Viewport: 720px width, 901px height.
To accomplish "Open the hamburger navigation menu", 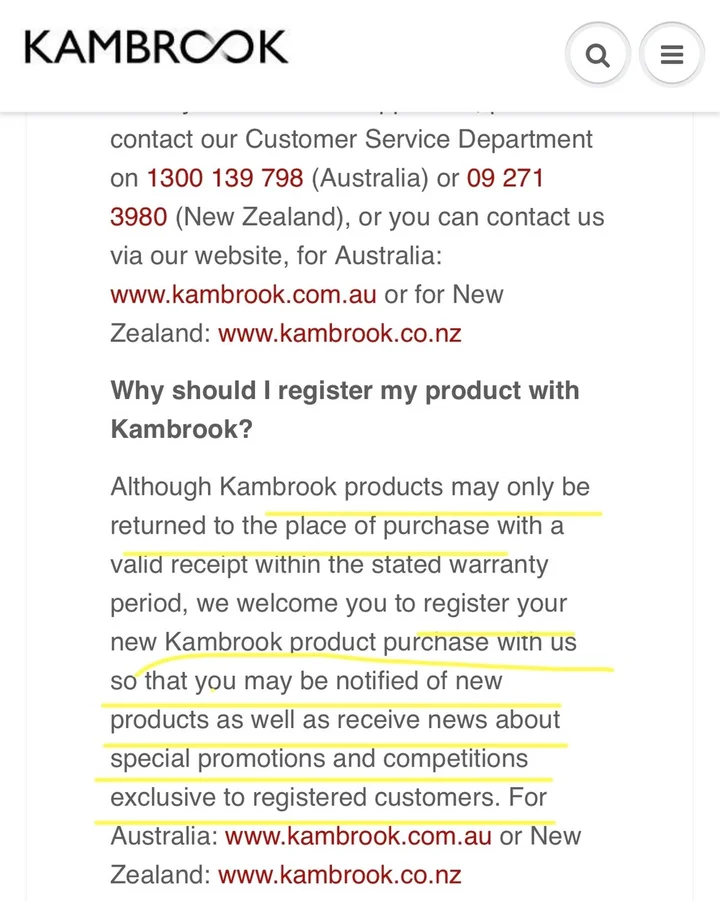I will point(671,55).
